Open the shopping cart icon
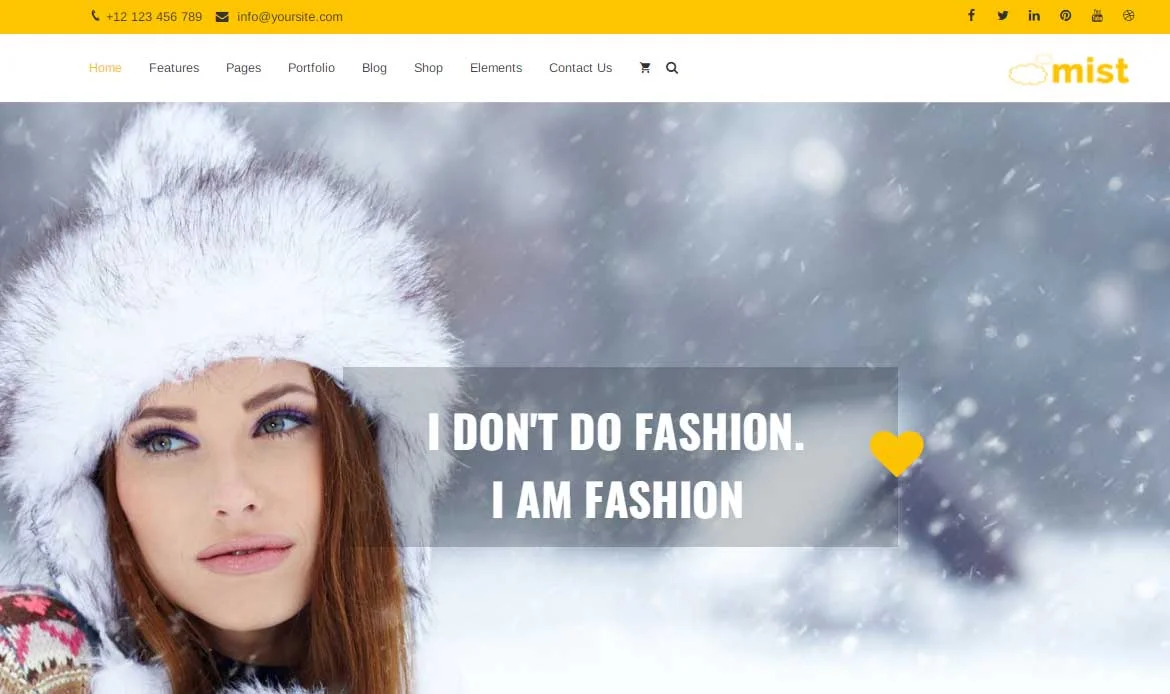1170x694 pixels. pos(645,68)
